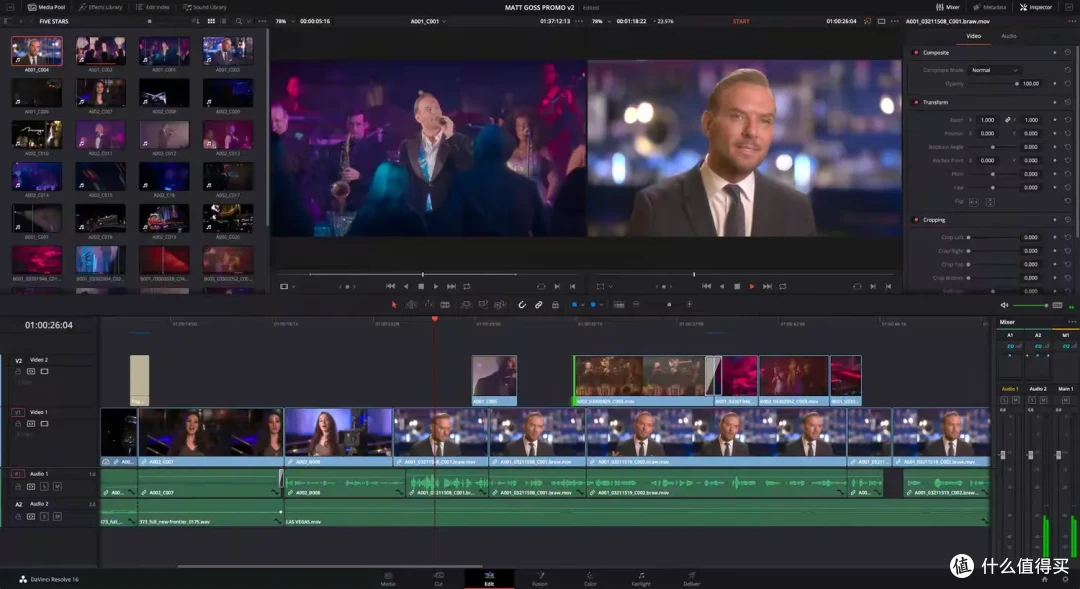Go to the Deliver page
The width and height of the screenshot is (1080, 589).
pyautogui.click(x=692, y=579)
